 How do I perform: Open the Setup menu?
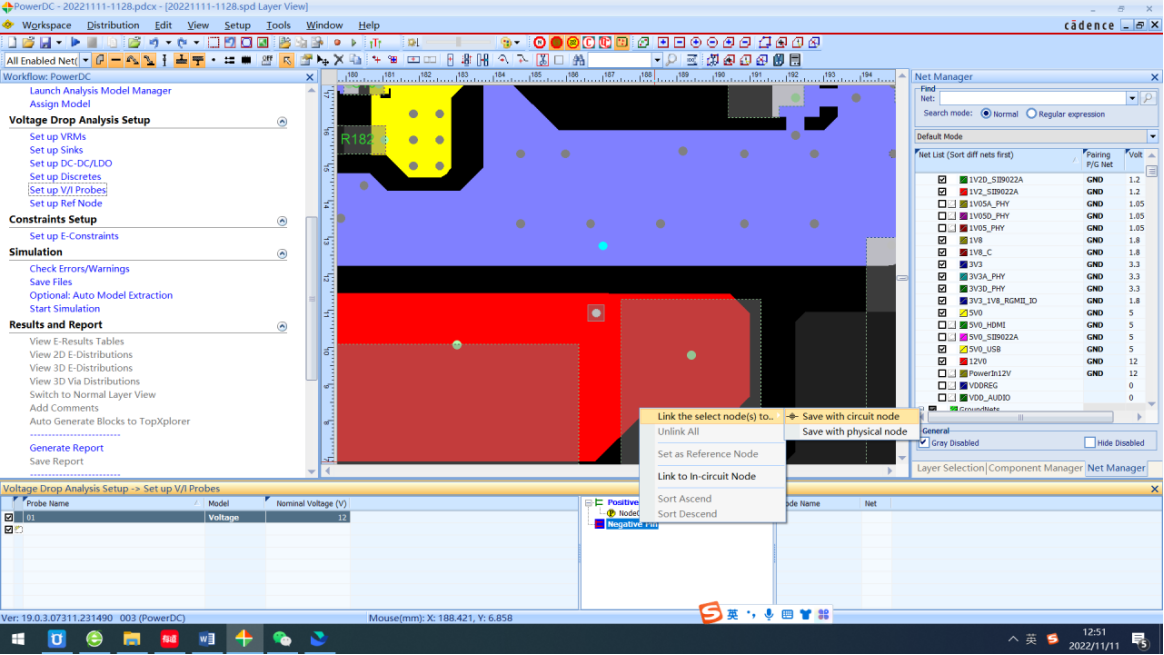238,25
